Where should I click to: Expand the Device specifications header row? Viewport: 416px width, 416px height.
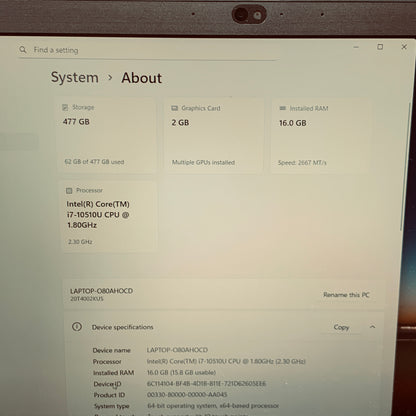click(224, 327)
